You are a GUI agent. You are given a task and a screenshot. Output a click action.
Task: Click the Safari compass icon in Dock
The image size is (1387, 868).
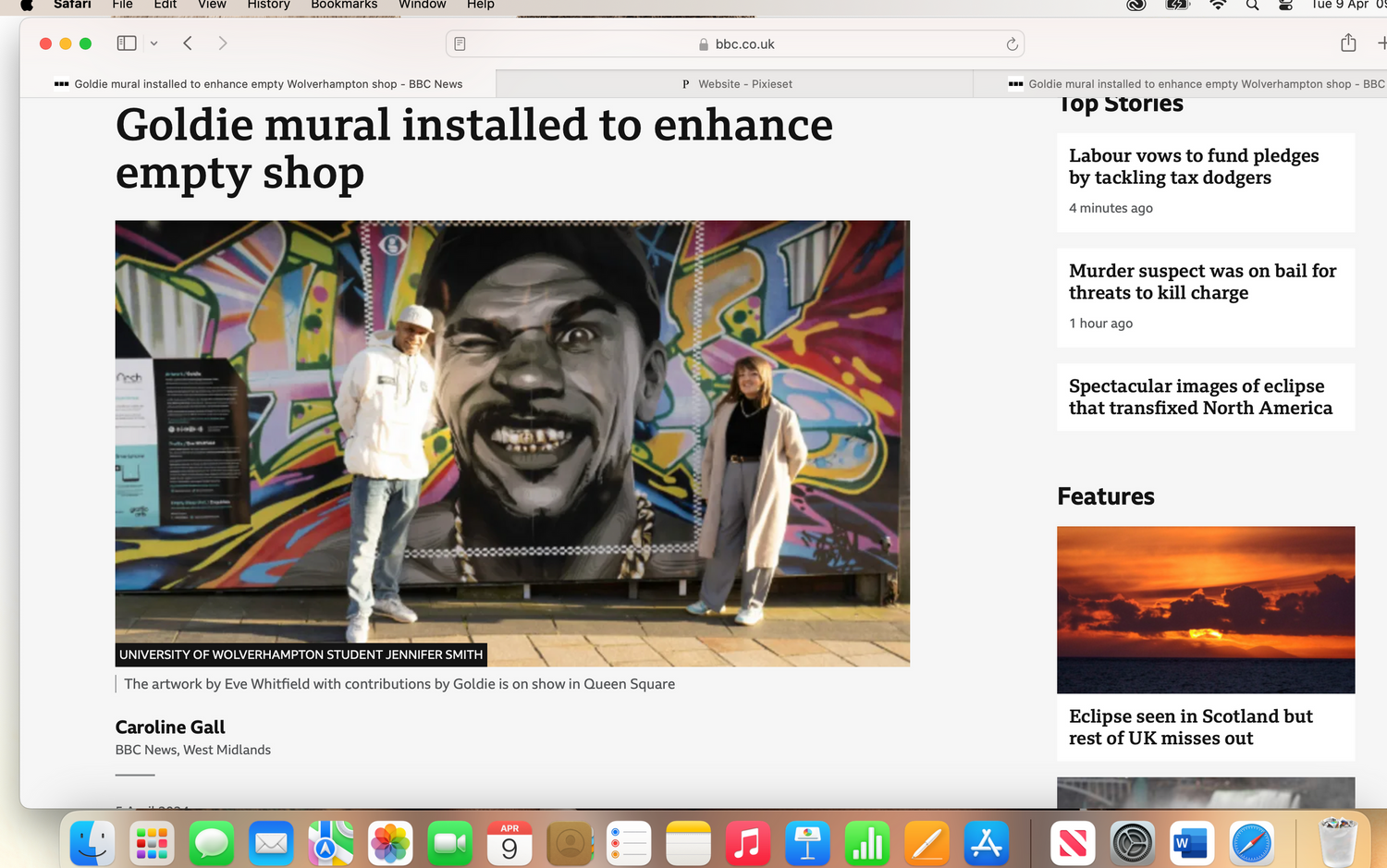(x=1252, y=843)
